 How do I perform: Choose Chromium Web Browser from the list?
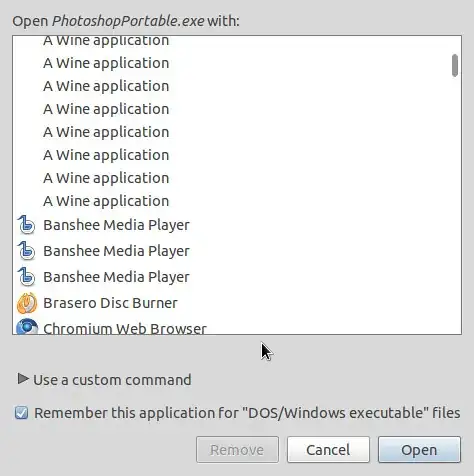[x=237, y=326]
